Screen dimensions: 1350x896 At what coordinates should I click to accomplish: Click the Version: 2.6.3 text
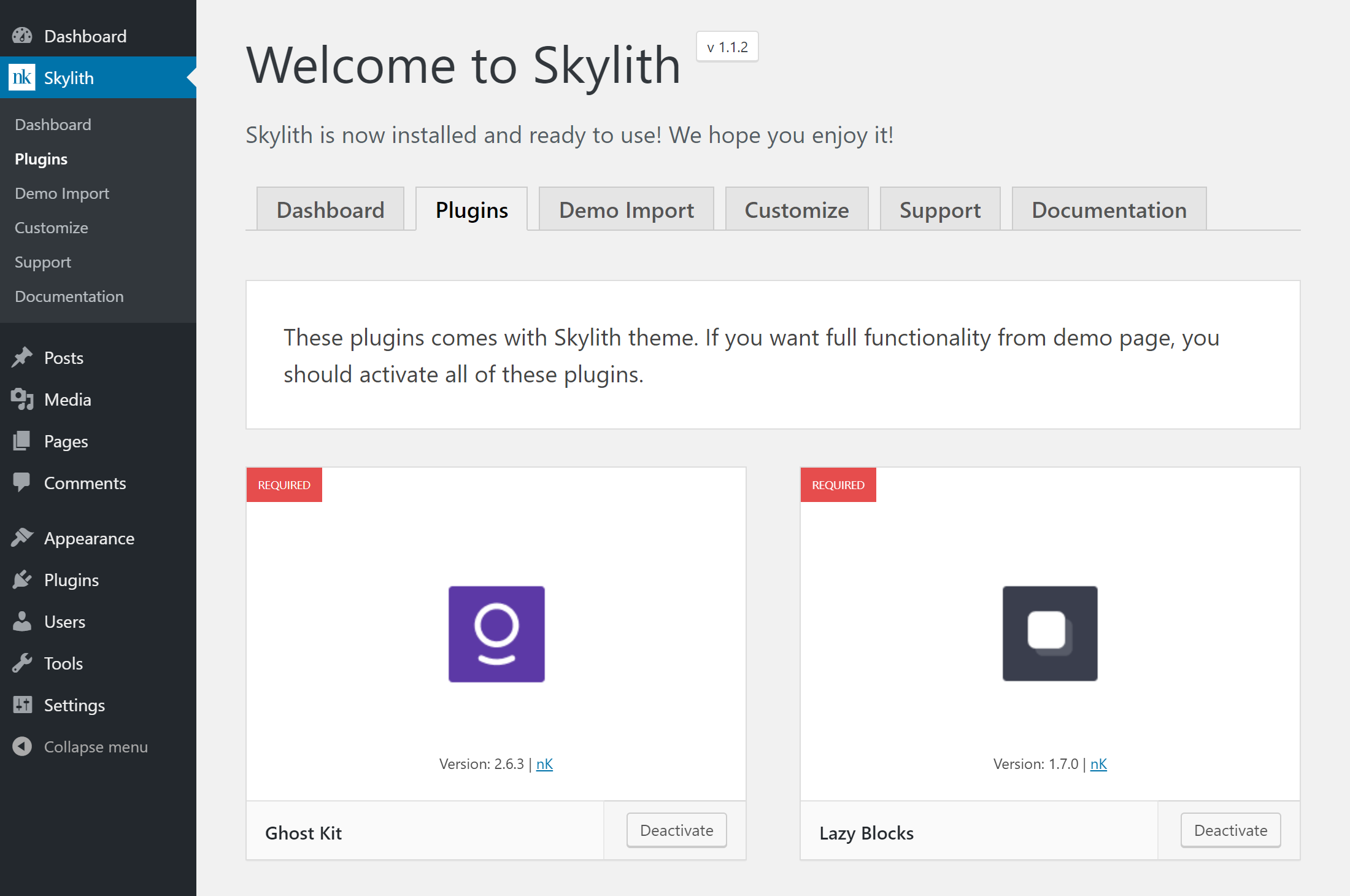482,764
